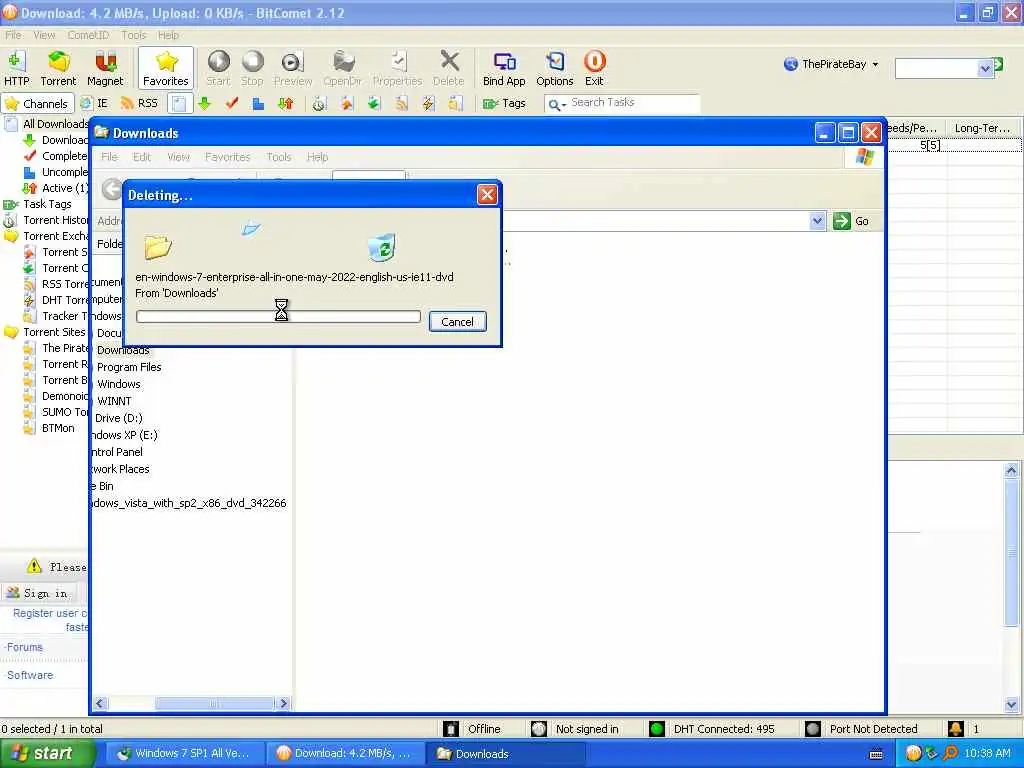The image size is (1024, 768).
Task: Click the Preview toolbar icon
Action: [x=293, y=68]
